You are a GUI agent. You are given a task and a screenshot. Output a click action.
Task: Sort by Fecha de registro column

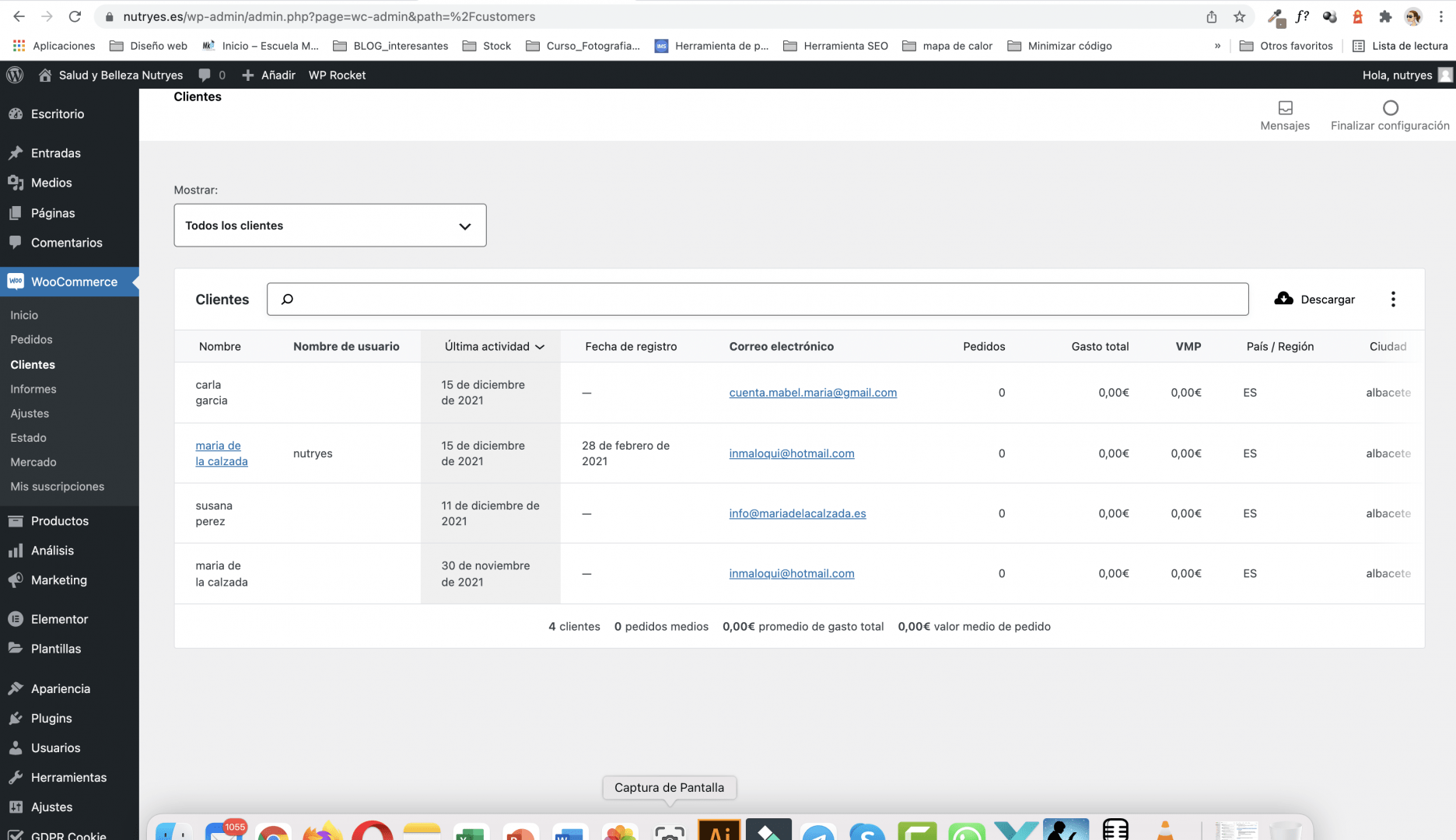tap(631, 346)
